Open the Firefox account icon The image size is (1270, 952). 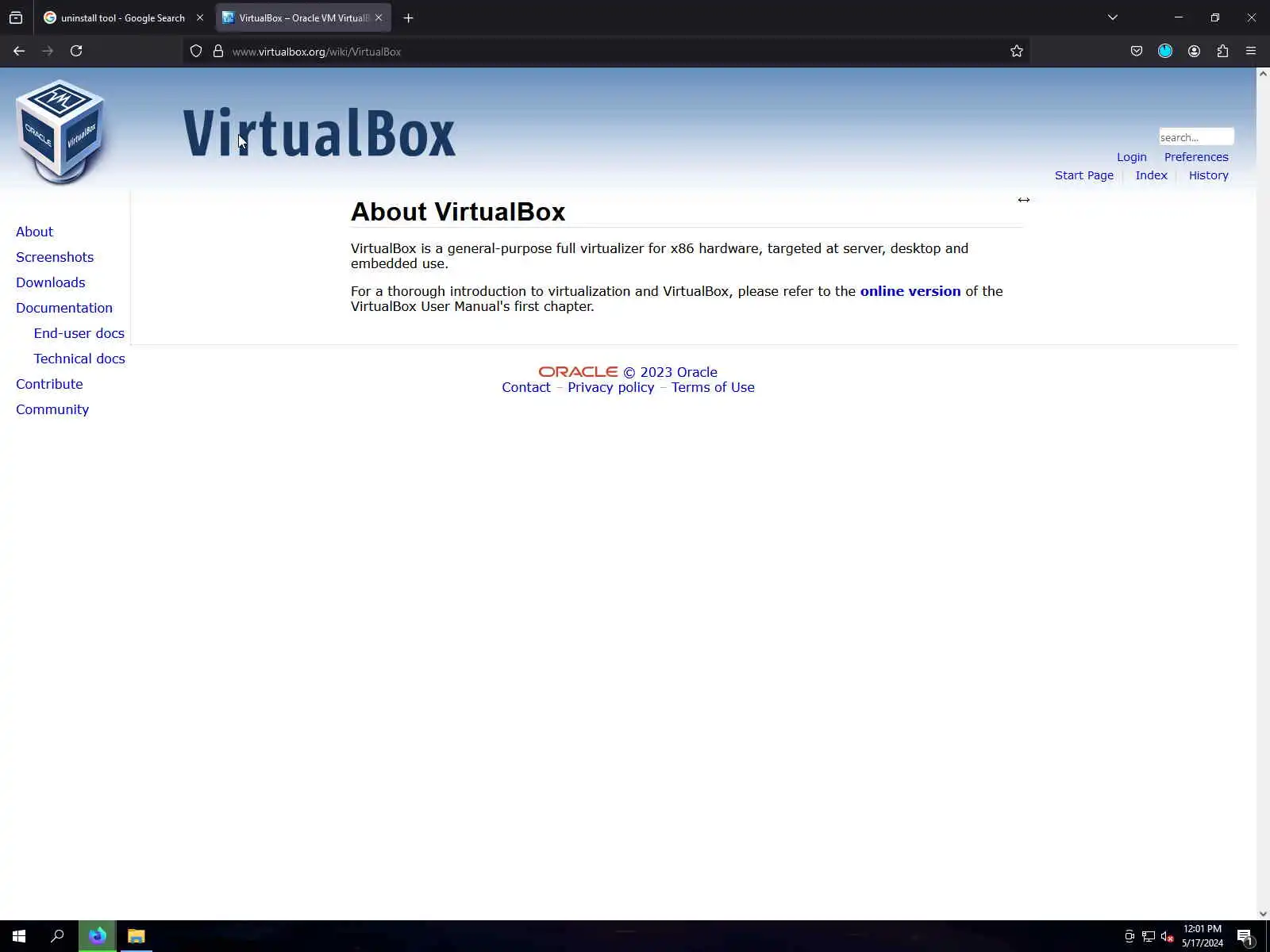coord(1194,52)
